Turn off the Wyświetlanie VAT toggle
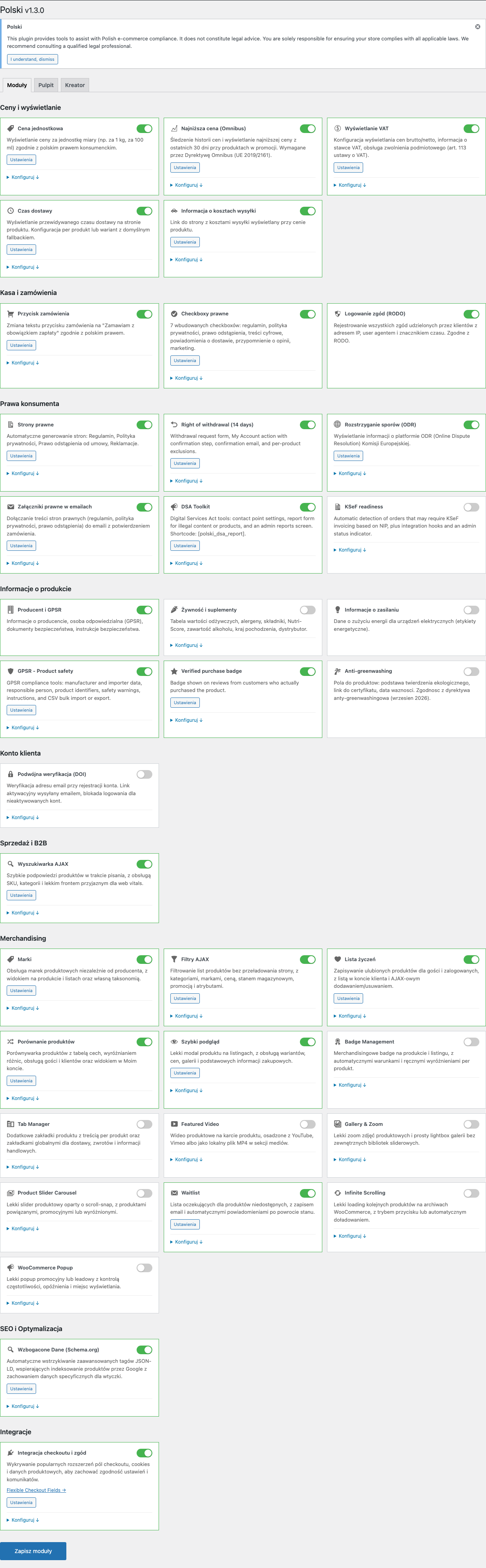 point(471,128)
